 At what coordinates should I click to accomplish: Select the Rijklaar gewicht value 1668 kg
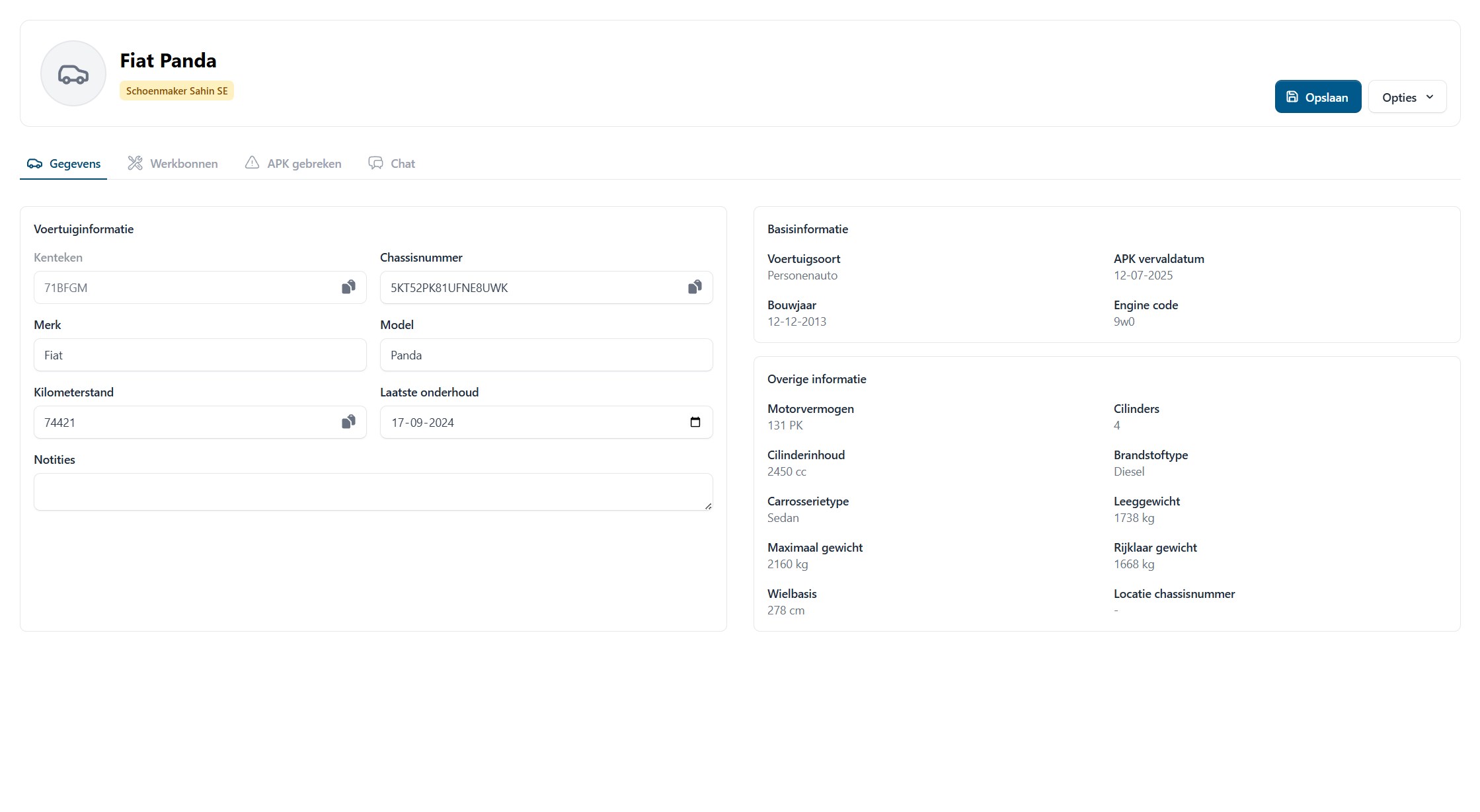tap(1134, 564)
